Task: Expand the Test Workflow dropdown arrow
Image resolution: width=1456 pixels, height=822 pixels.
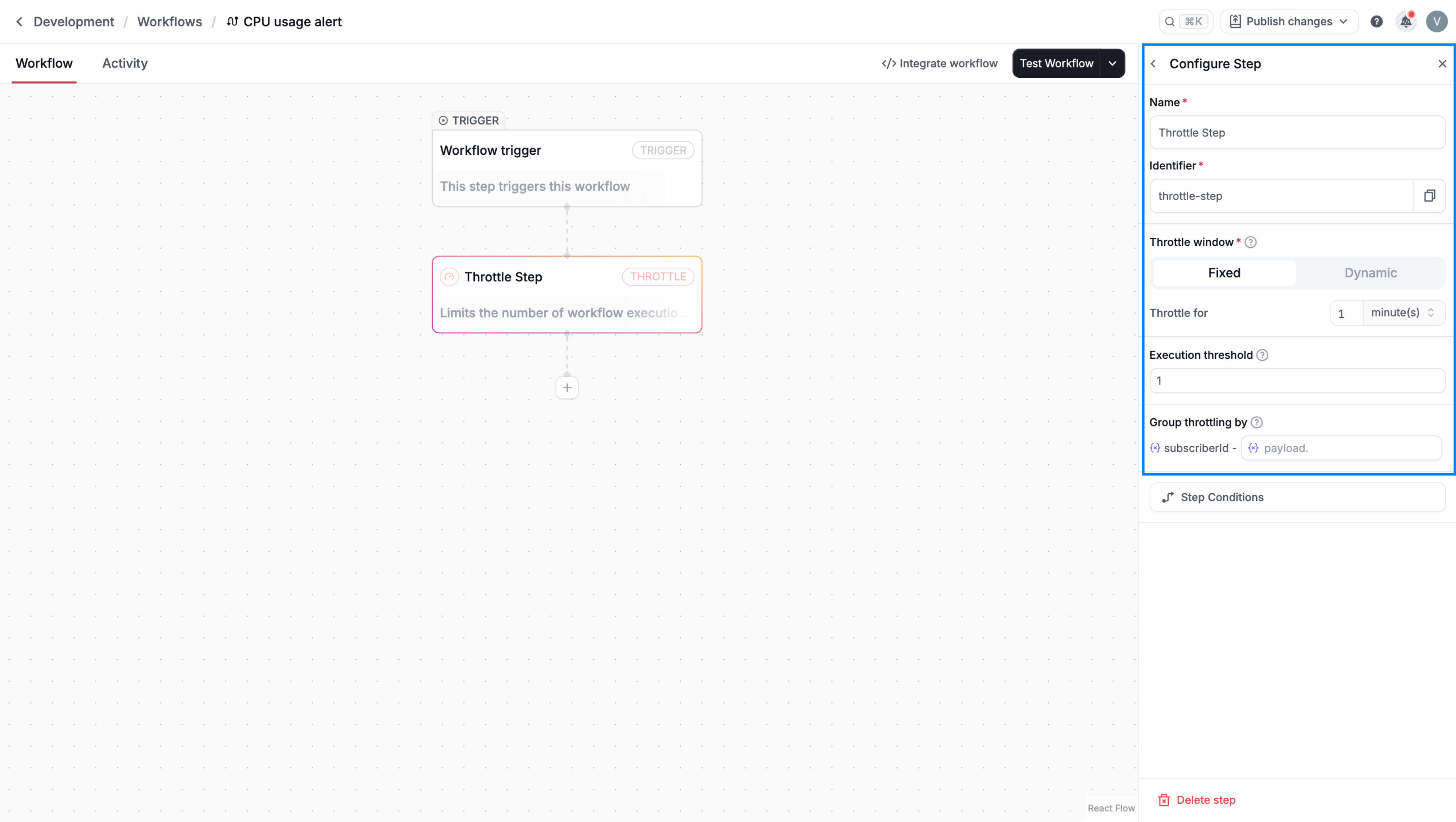Action: (1112, 63)
